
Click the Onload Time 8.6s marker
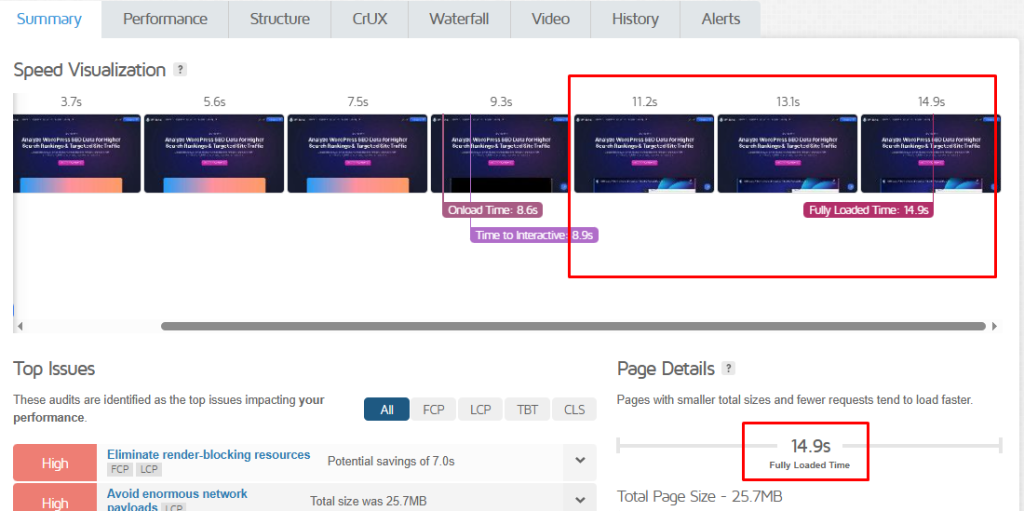(493, 210)
